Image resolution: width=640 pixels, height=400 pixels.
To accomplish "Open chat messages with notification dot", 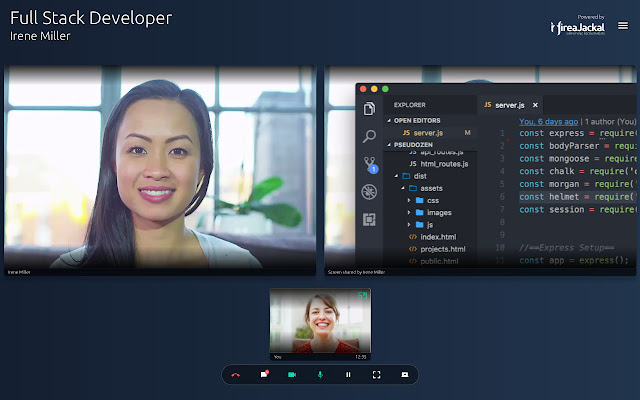I will pos(264,374).
